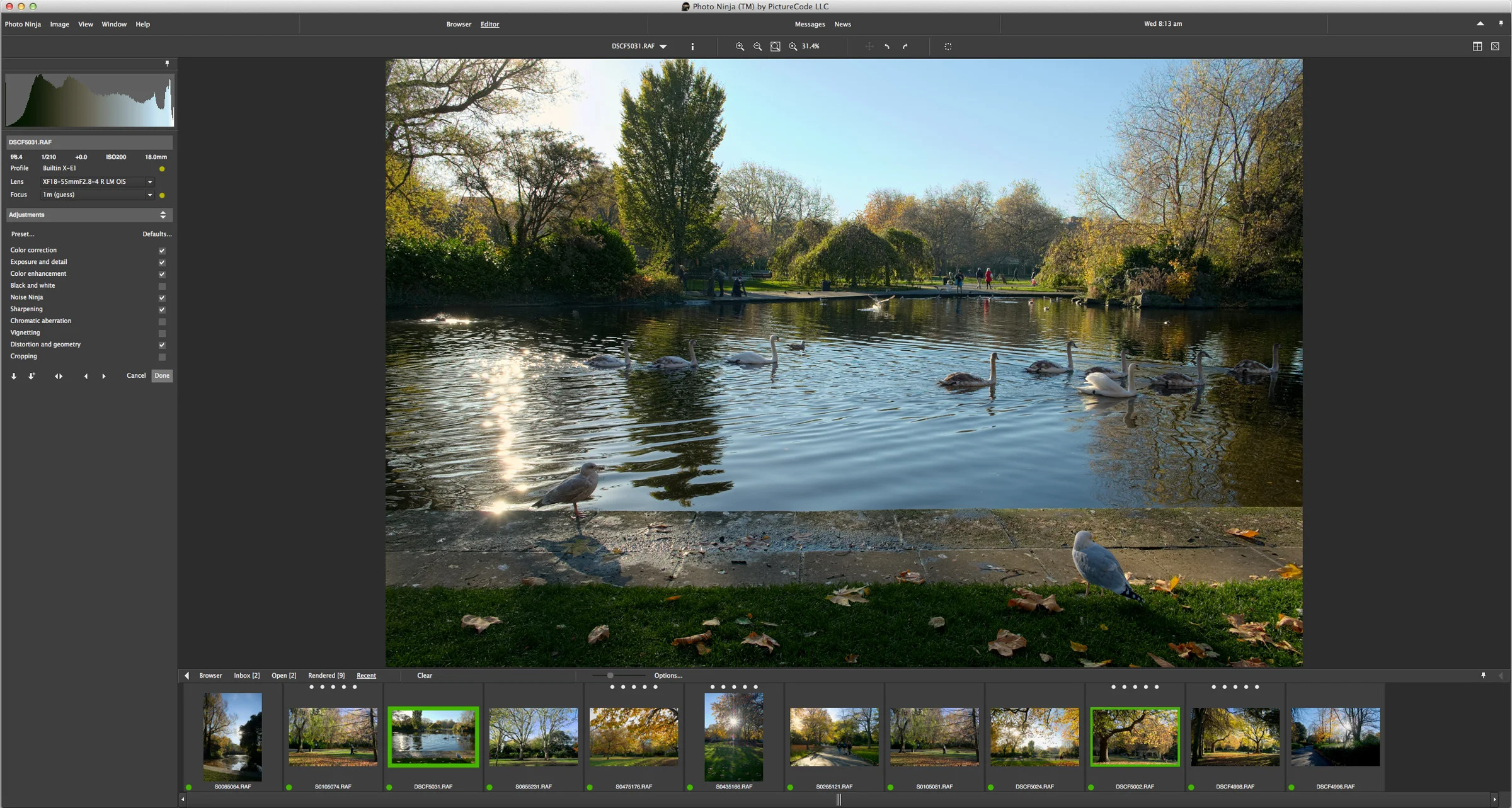Rotate image right with clockwise arrow

[905, 47]
